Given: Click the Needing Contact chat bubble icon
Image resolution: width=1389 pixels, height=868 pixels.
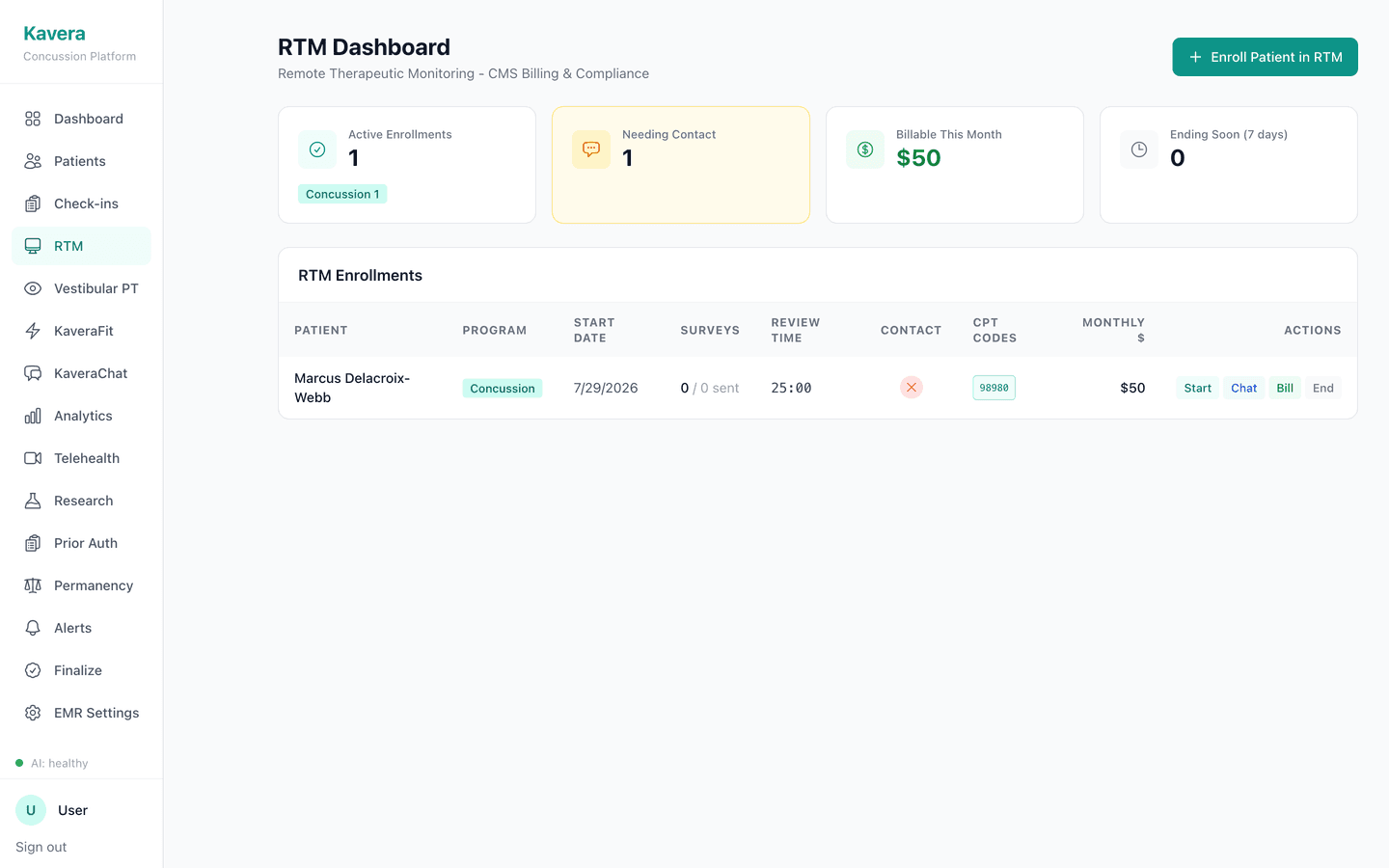Looking at the screenshot, I should click(x=591, y=149).
